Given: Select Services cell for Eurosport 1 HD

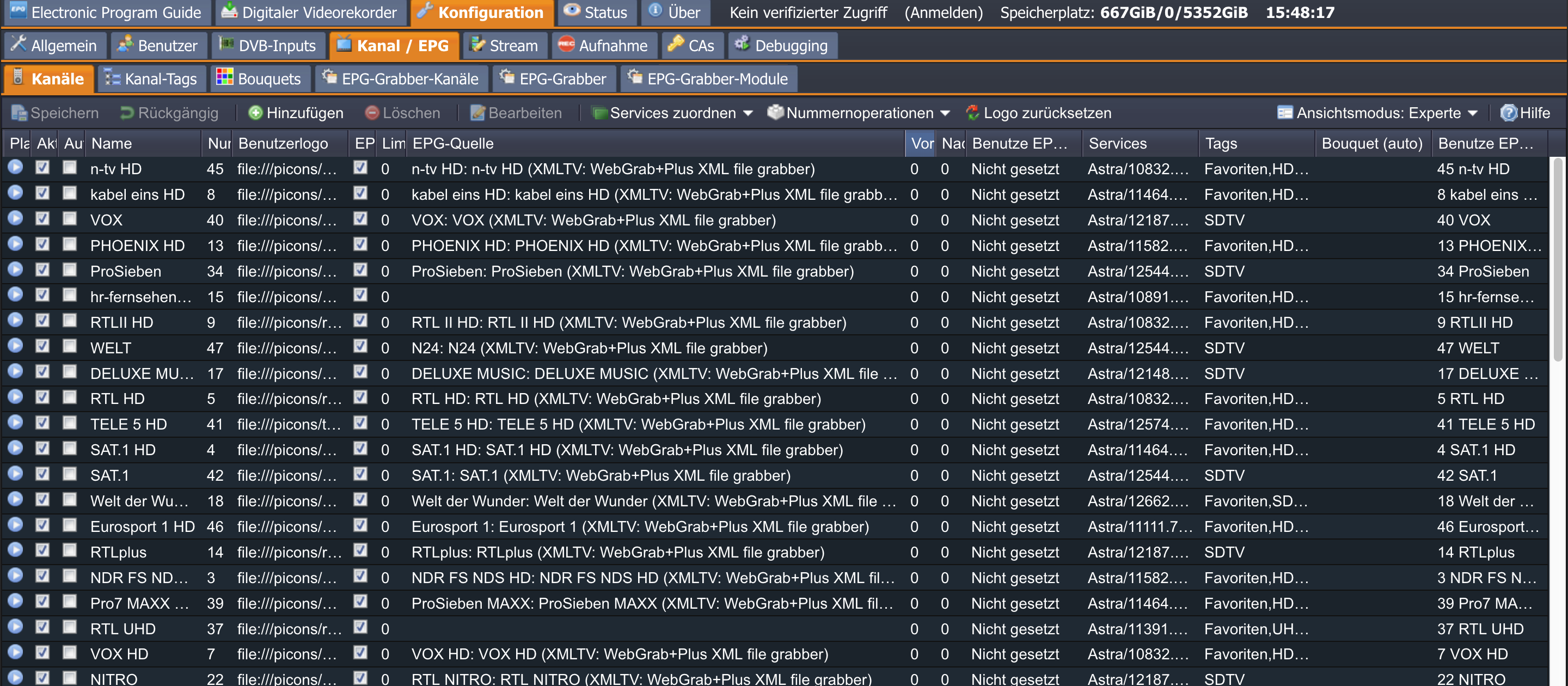Looking at the screenshot, I should pyautogui.click(x=1140, y=526).
